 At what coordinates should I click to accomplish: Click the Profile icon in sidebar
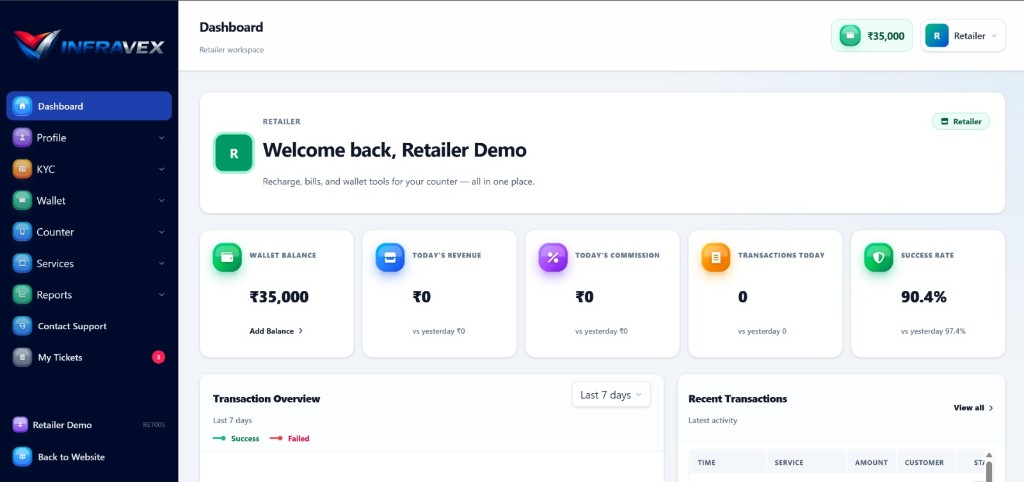click(x=22, y=137)
